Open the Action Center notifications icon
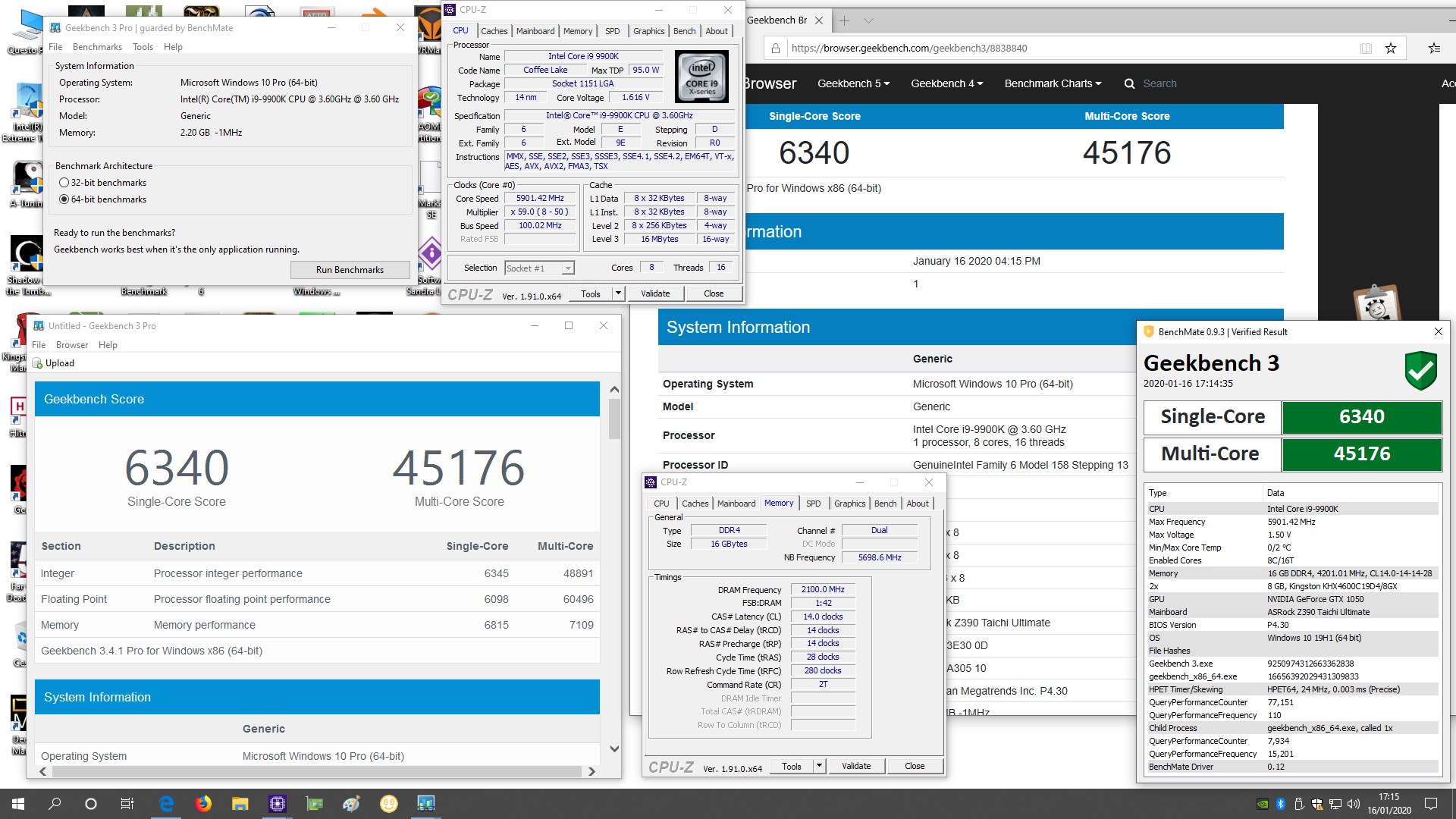 pos(1431,804)
